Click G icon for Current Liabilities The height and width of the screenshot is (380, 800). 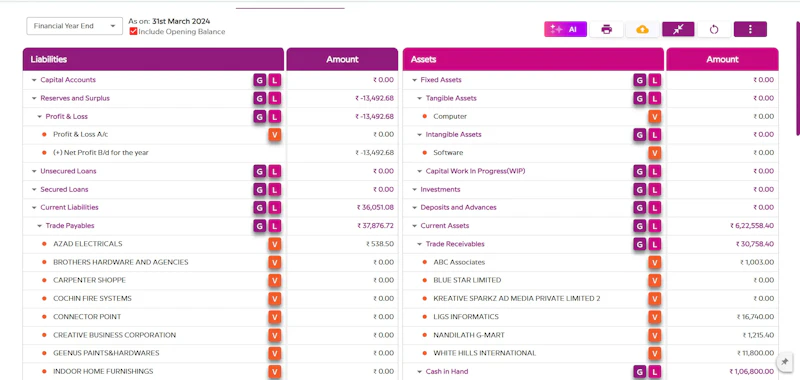(x=260, y=208)
